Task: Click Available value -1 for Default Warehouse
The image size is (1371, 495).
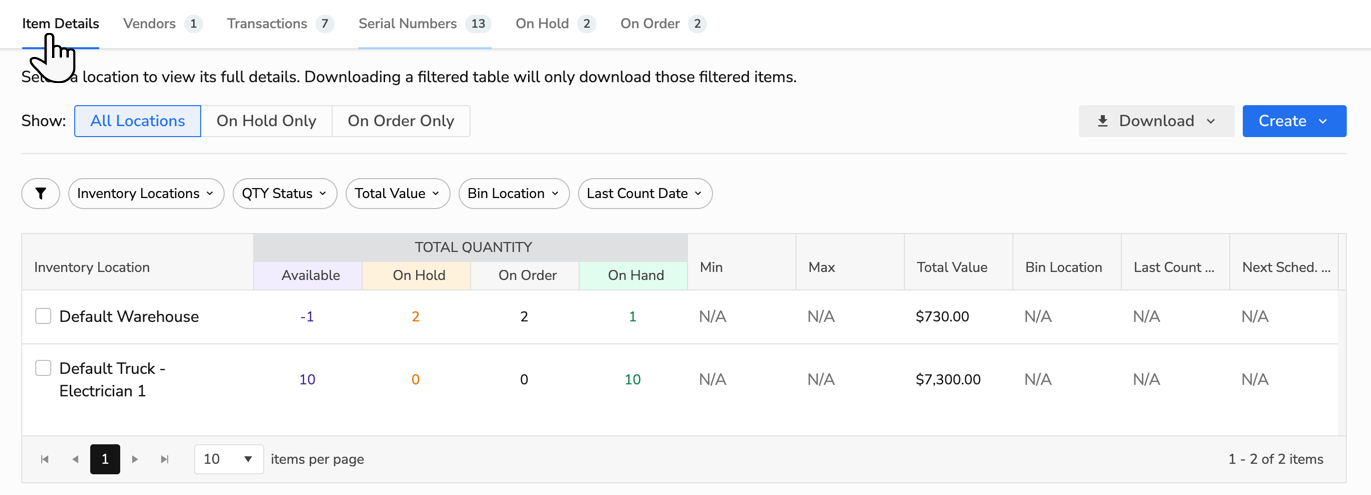Action: pyautogui.click(x=307, y=316)
